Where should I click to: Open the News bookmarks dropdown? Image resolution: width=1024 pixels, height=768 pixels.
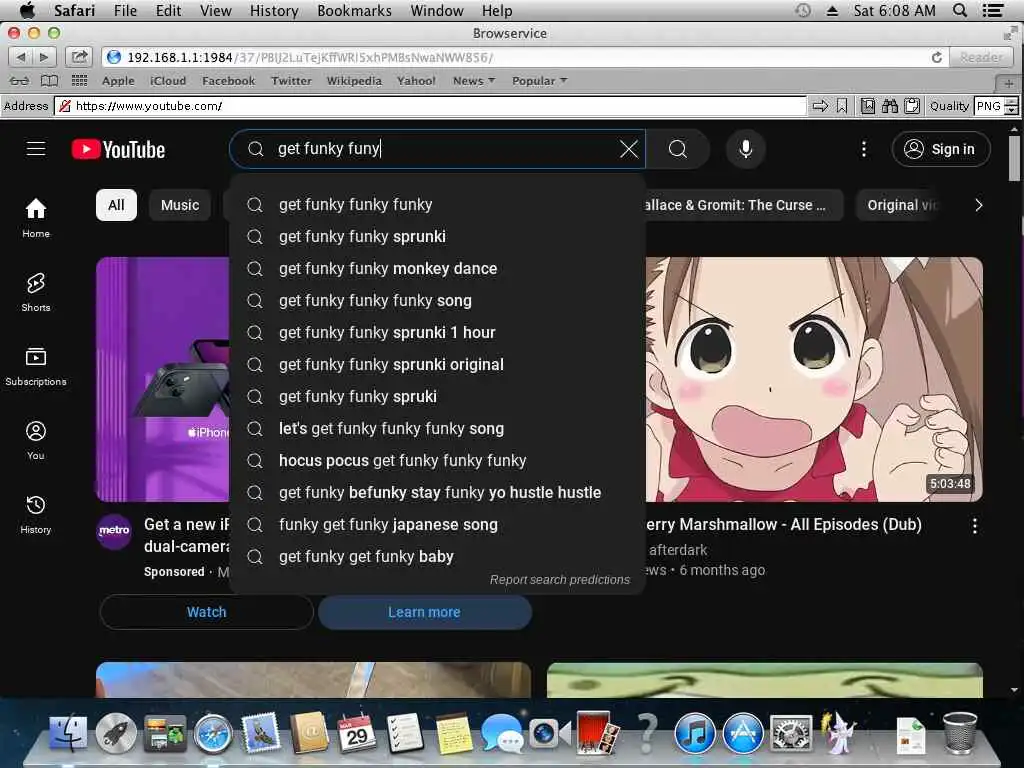[473, 81]
